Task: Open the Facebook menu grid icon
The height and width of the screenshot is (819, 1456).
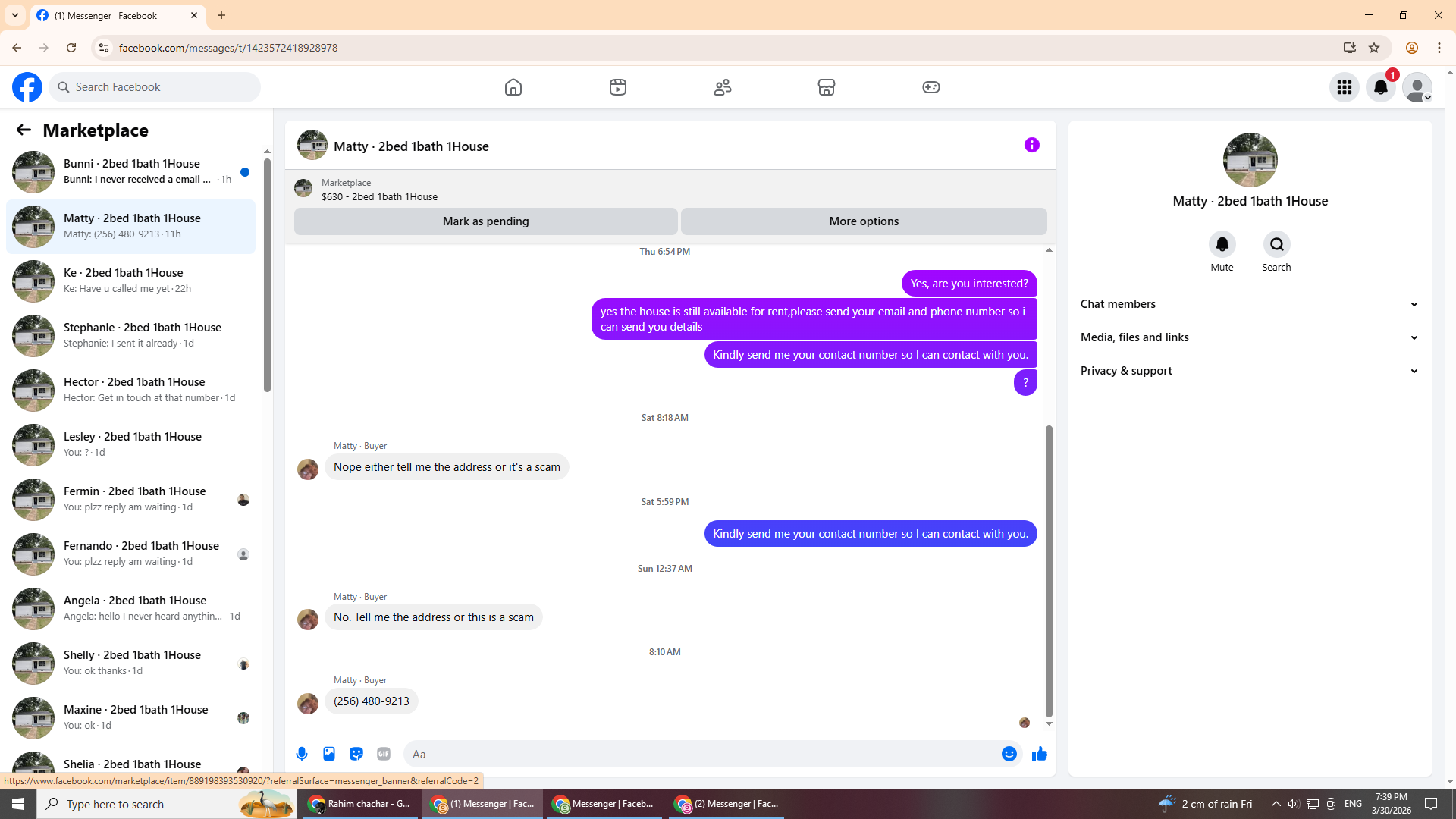Action: click(x=1344, y=87)
